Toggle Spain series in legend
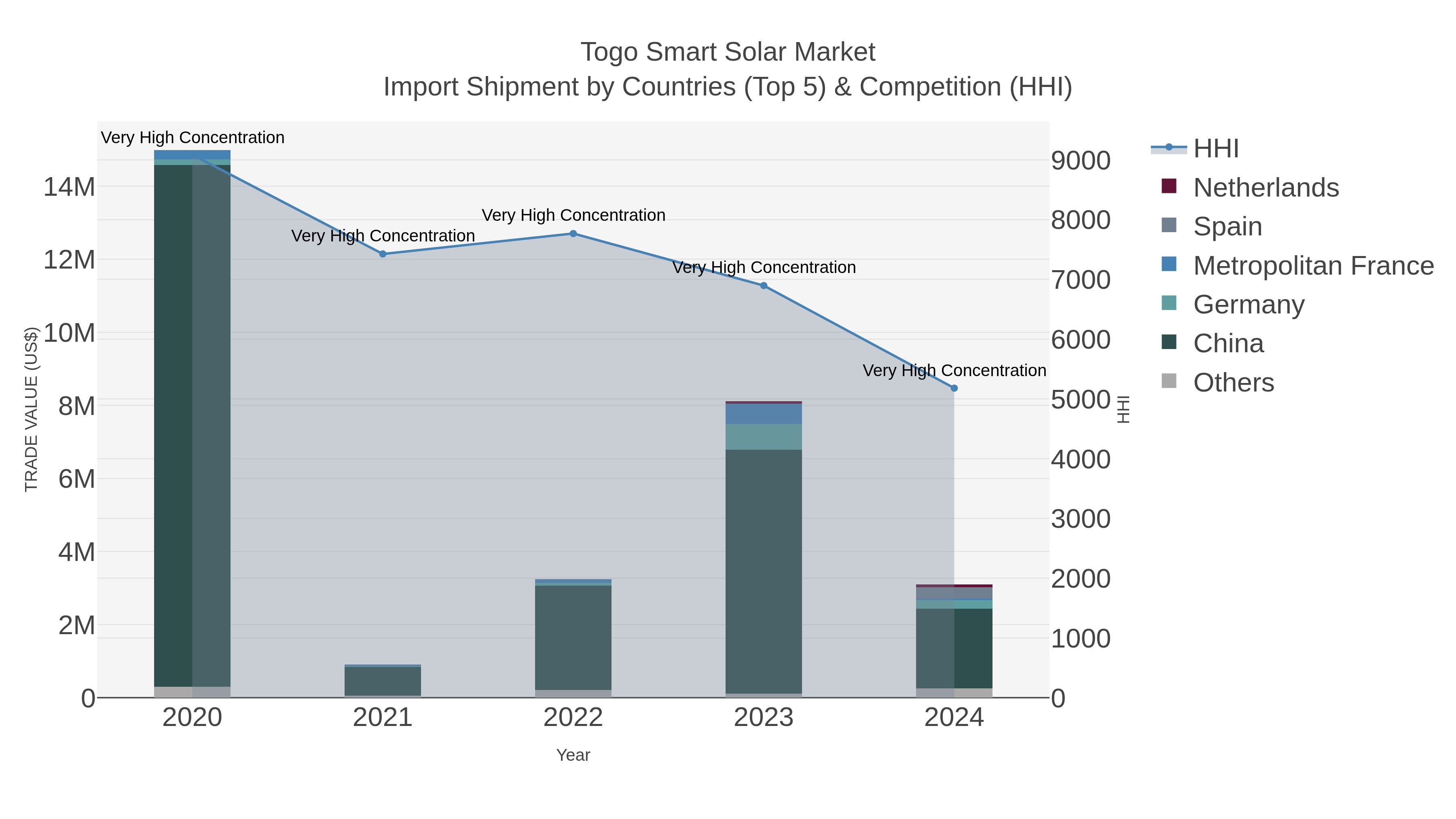The height and width of the screenshot is (819, 1456). pyautogui.click(x=1211, y=226)
